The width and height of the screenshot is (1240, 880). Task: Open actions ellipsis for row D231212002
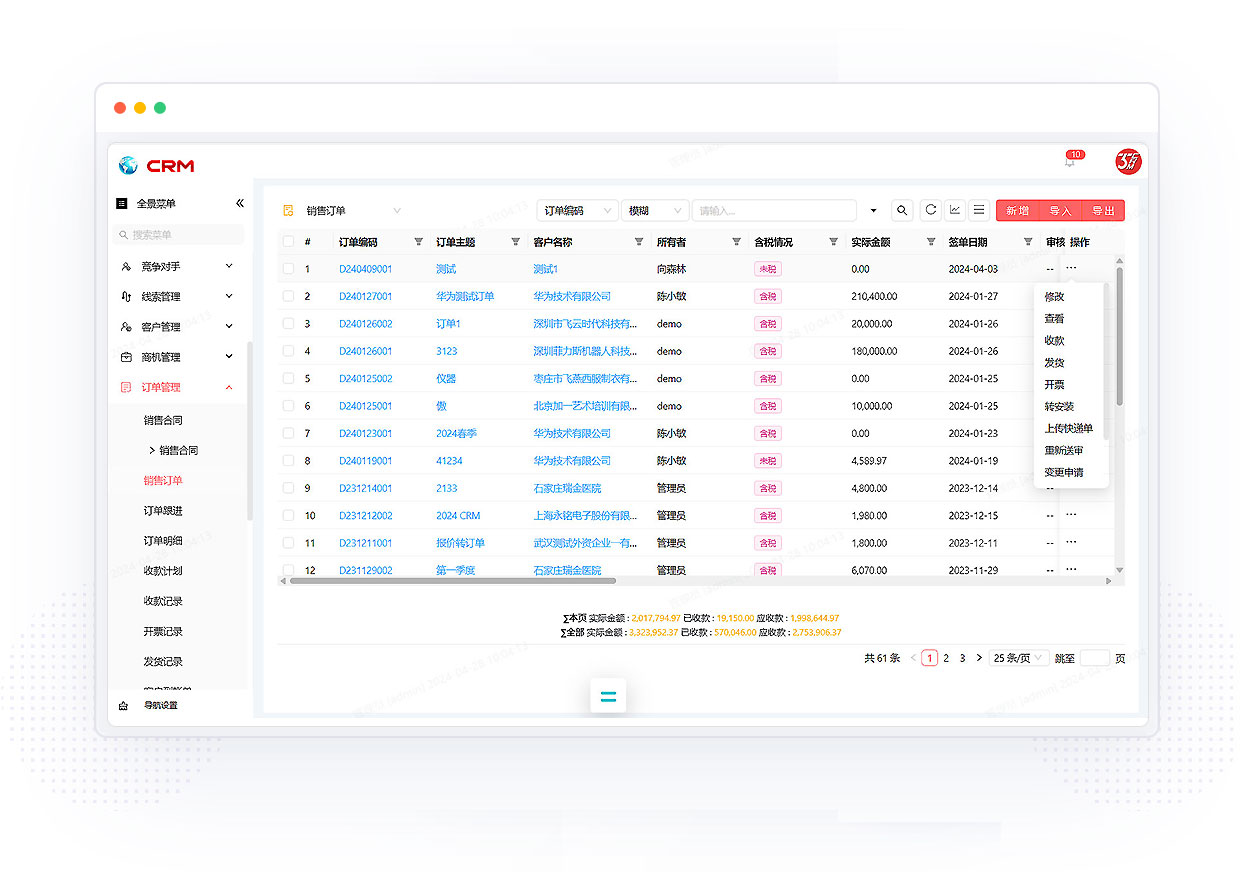(x=1071, y=514)
